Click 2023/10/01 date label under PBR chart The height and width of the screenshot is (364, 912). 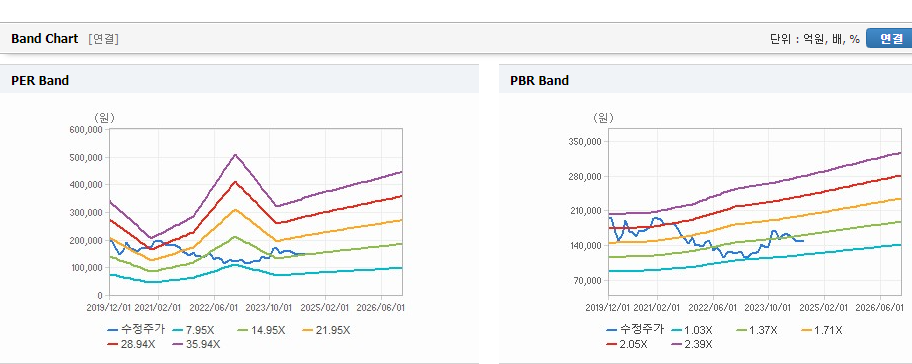(x=768, y=307)
